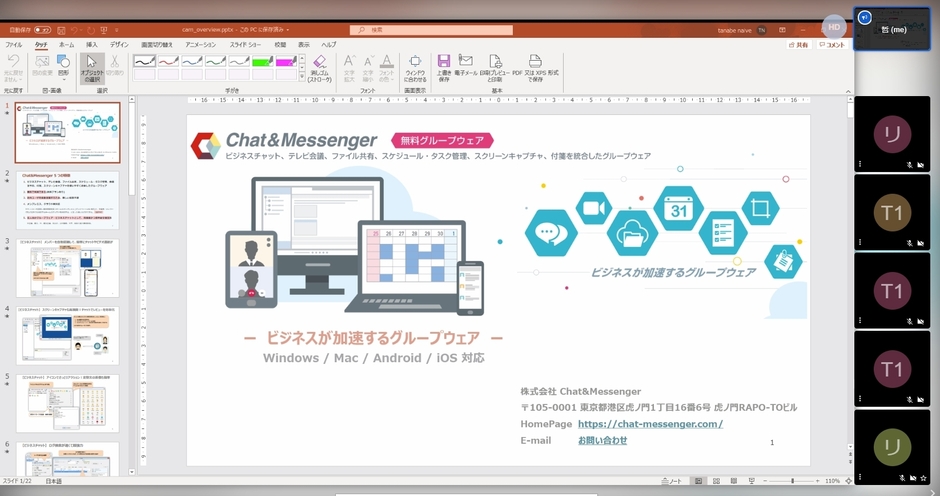Open the quick access toolbar customize arrow

click(x=116, y=29)
